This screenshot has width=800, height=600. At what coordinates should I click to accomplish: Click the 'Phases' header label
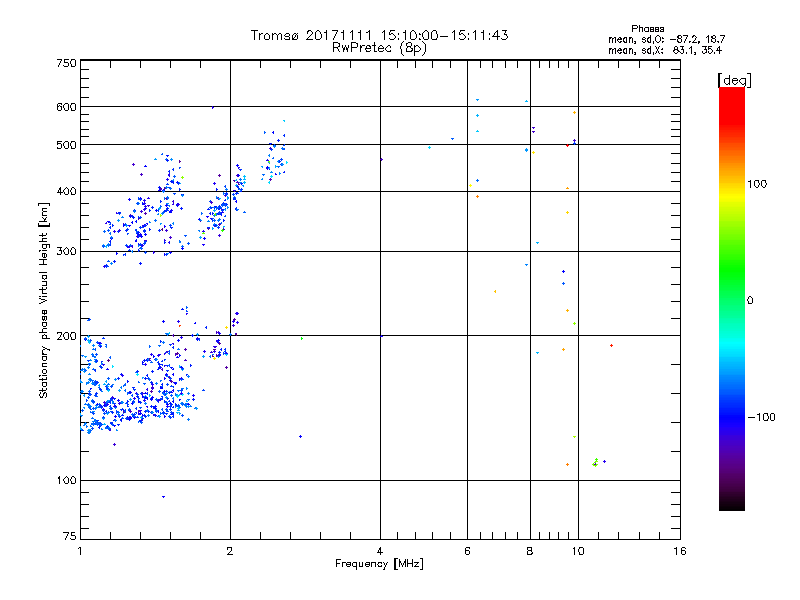pyautogui.click(x=647, y=29)
